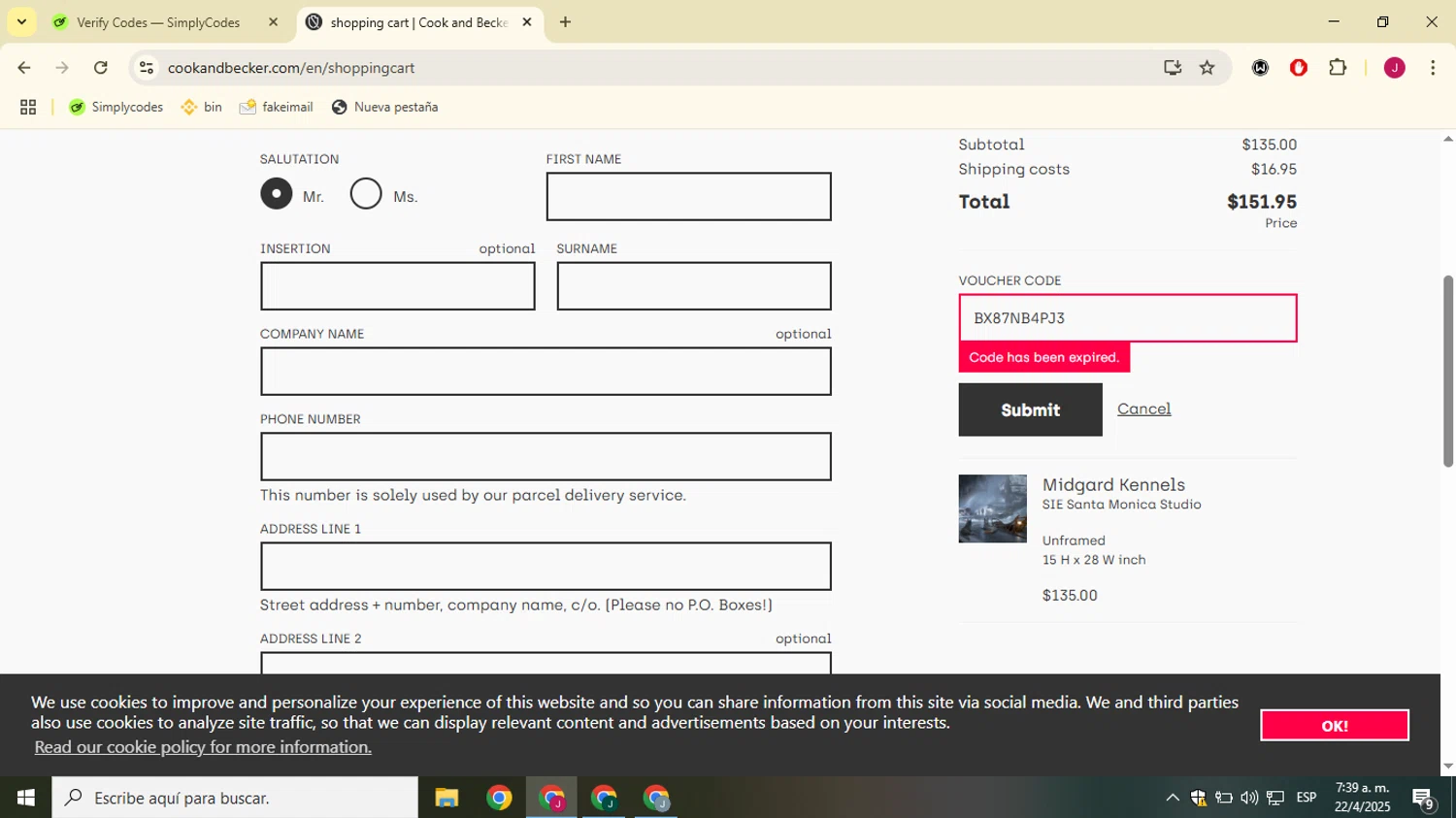Open the Chrome profile avatar J
This screenshot has height=818, width=1456.
[1395, 68]
